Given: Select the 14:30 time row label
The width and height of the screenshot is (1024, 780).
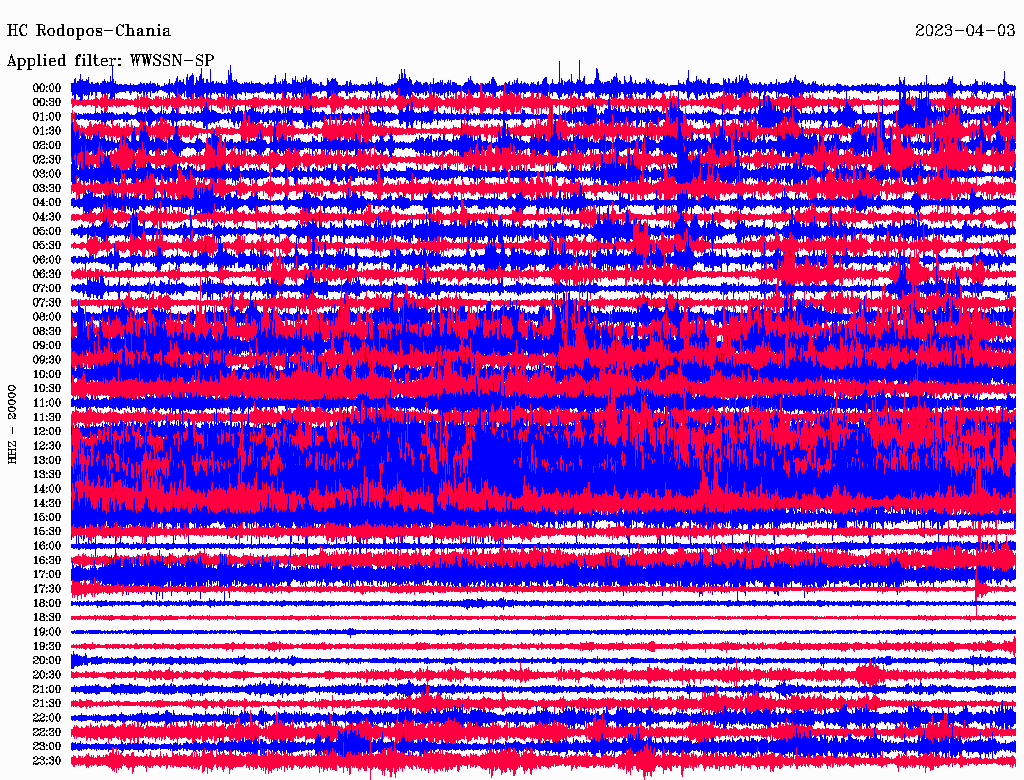Looking at the screenshot, I should (x=47, y=503).
